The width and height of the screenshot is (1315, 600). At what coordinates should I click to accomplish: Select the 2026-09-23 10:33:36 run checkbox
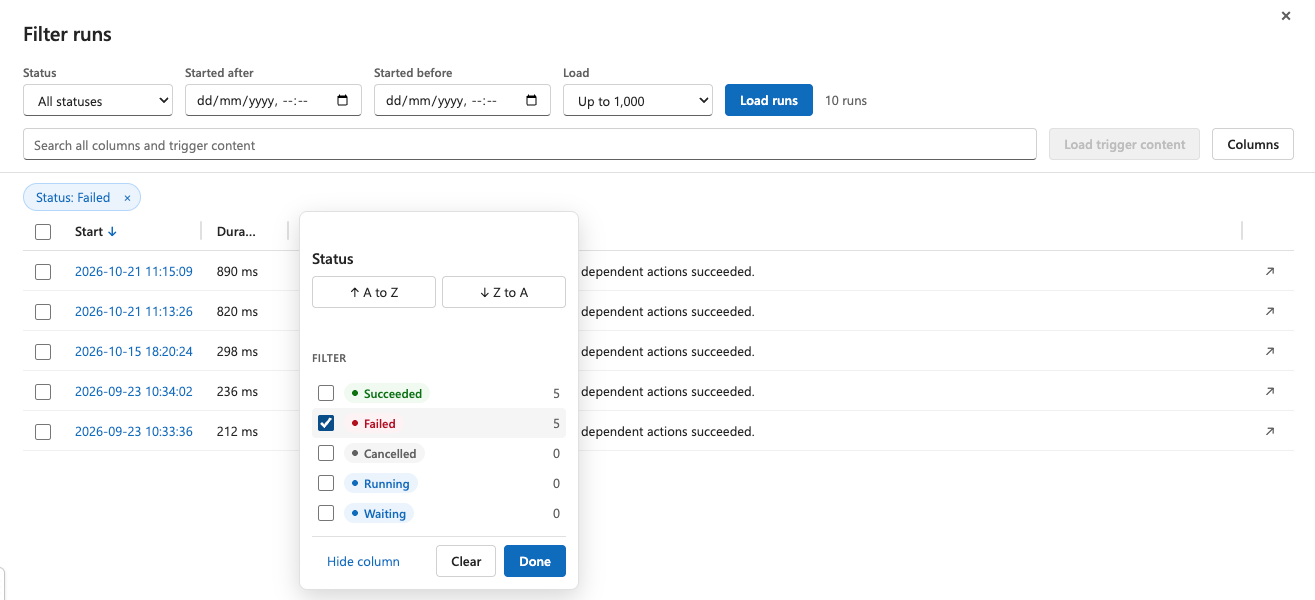[43, 431]
